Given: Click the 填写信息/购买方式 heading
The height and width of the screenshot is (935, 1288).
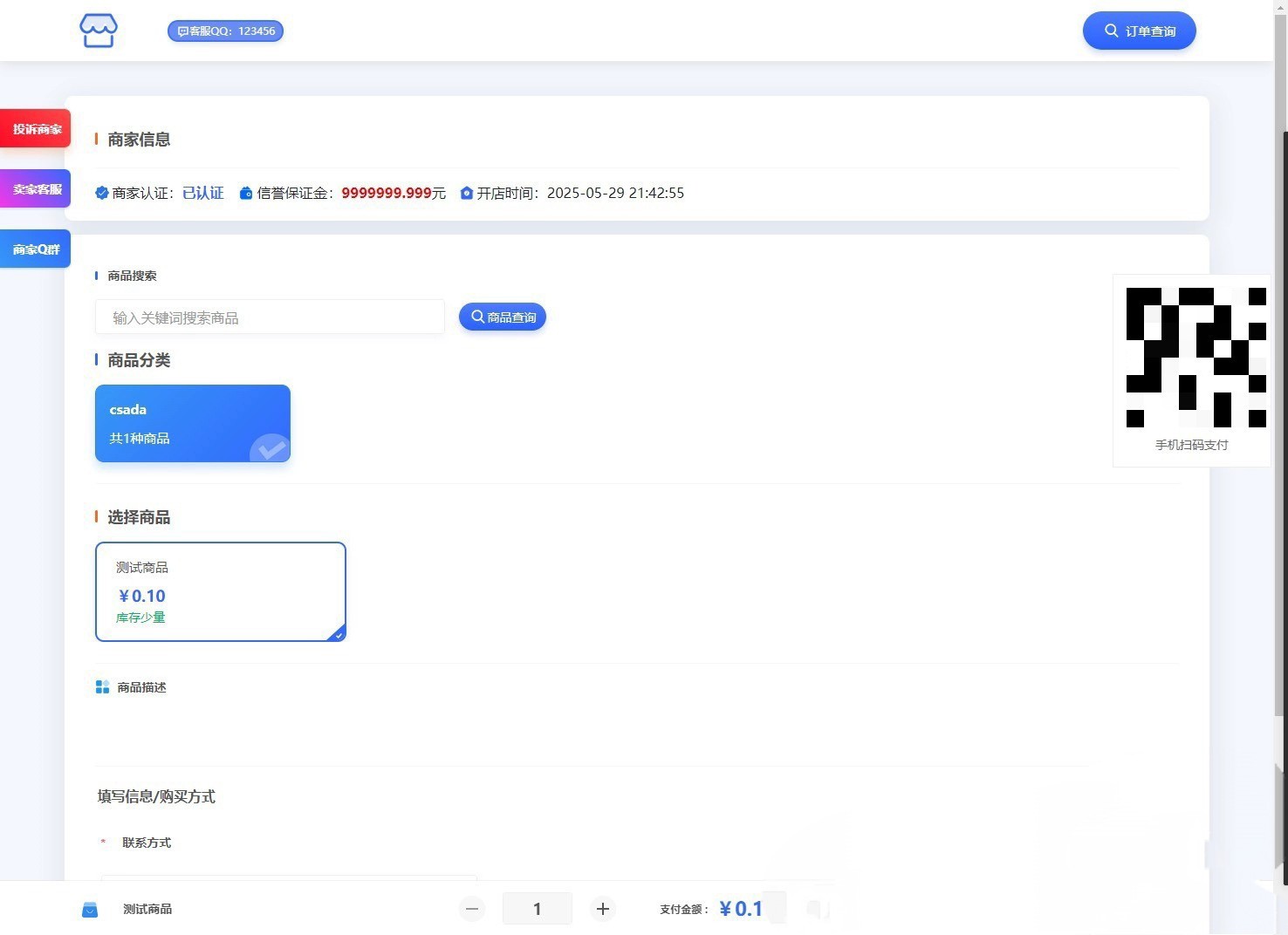Looking at the screenshot, I should point(156,796).
